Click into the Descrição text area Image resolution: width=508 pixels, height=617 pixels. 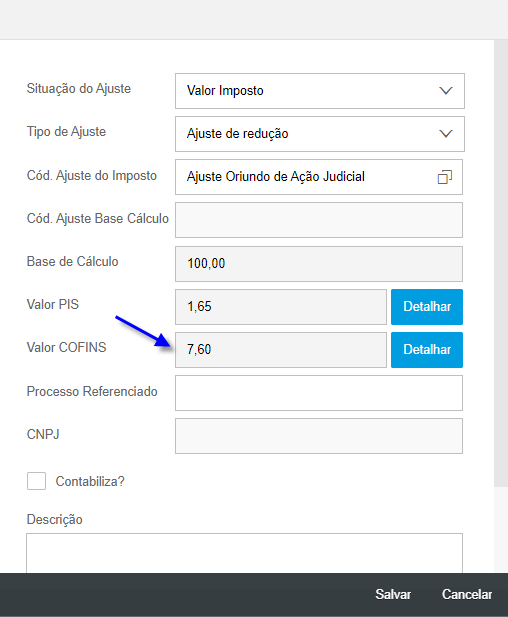tap(244, 553)
